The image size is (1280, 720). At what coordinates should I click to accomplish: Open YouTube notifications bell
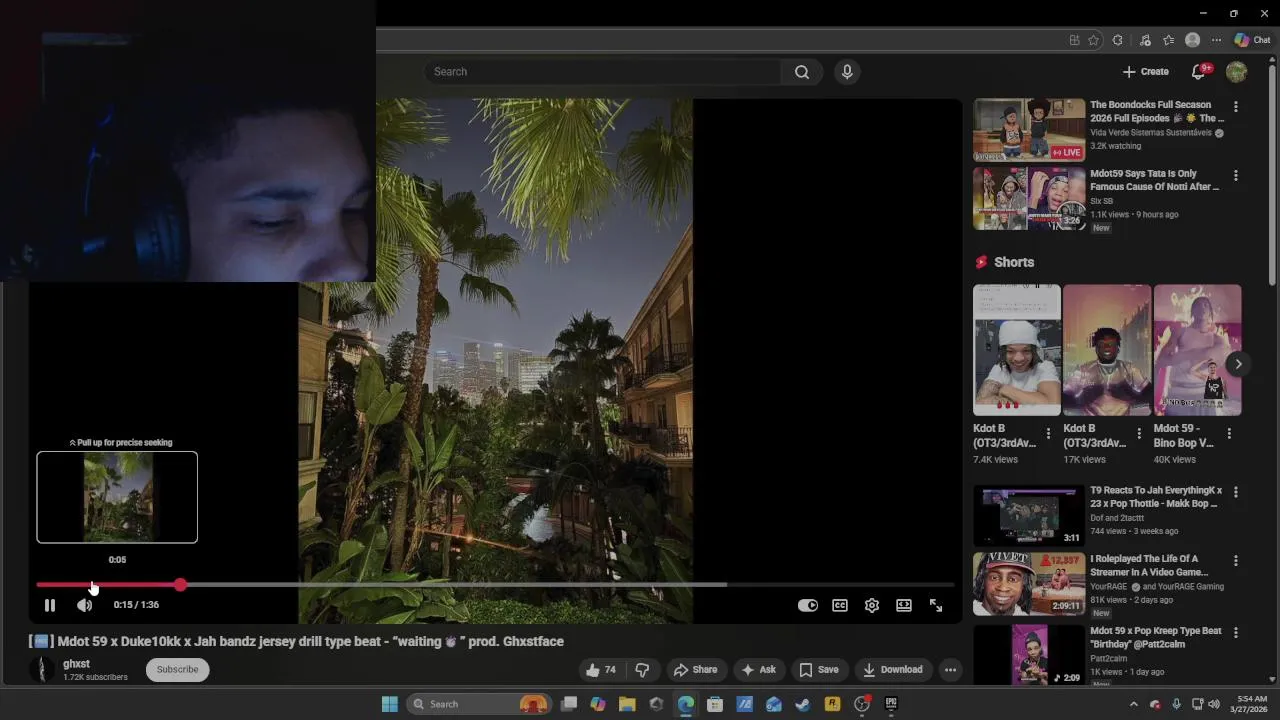pyautogui.click(x=1198, y=72)
